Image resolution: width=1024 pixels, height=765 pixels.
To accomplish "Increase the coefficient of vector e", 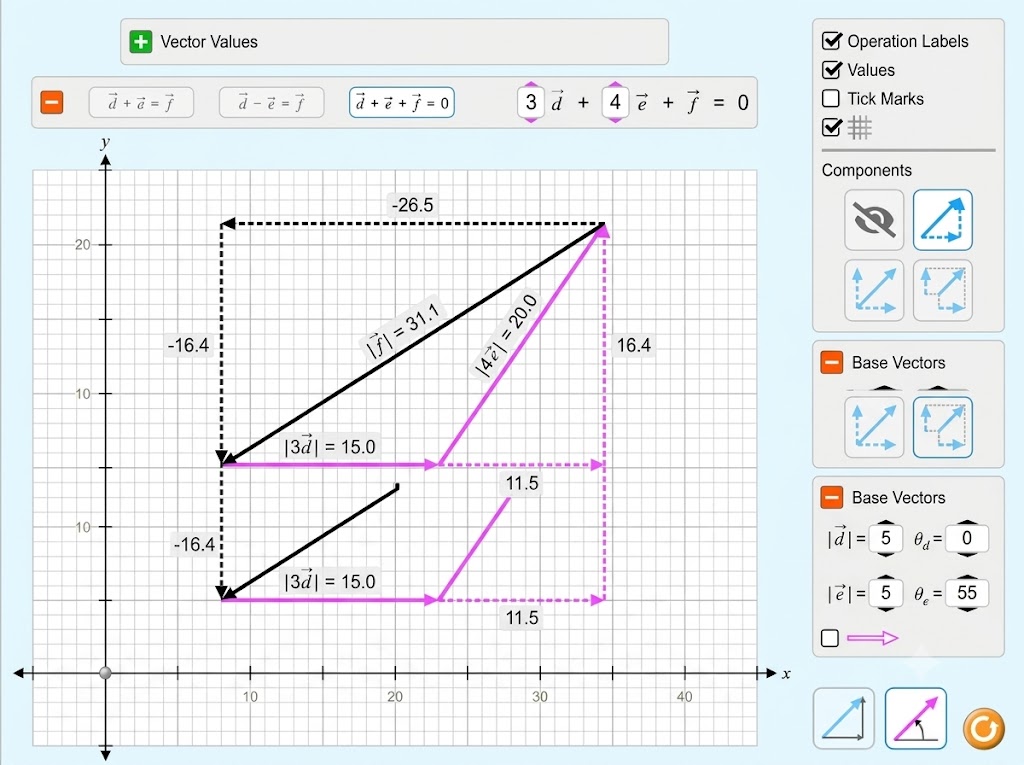I will pos(615,85).
